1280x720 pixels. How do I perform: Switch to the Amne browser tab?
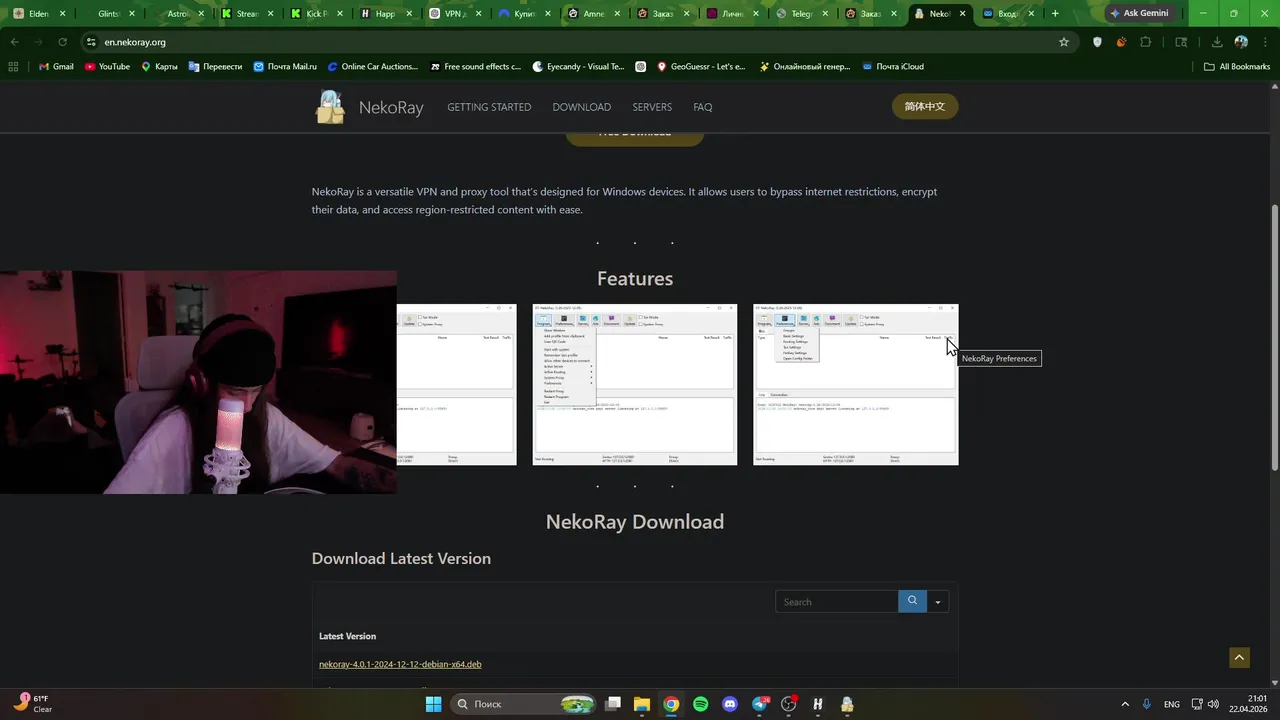coord(593,14)
